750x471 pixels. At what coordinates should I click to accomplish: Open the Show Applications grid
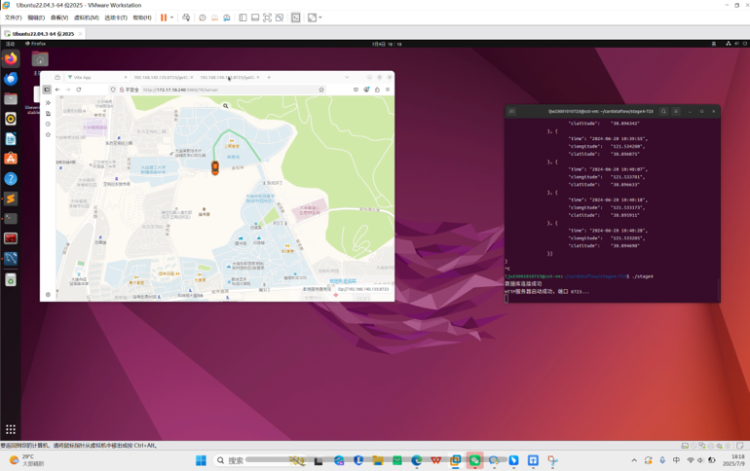[x=11, y=429]
